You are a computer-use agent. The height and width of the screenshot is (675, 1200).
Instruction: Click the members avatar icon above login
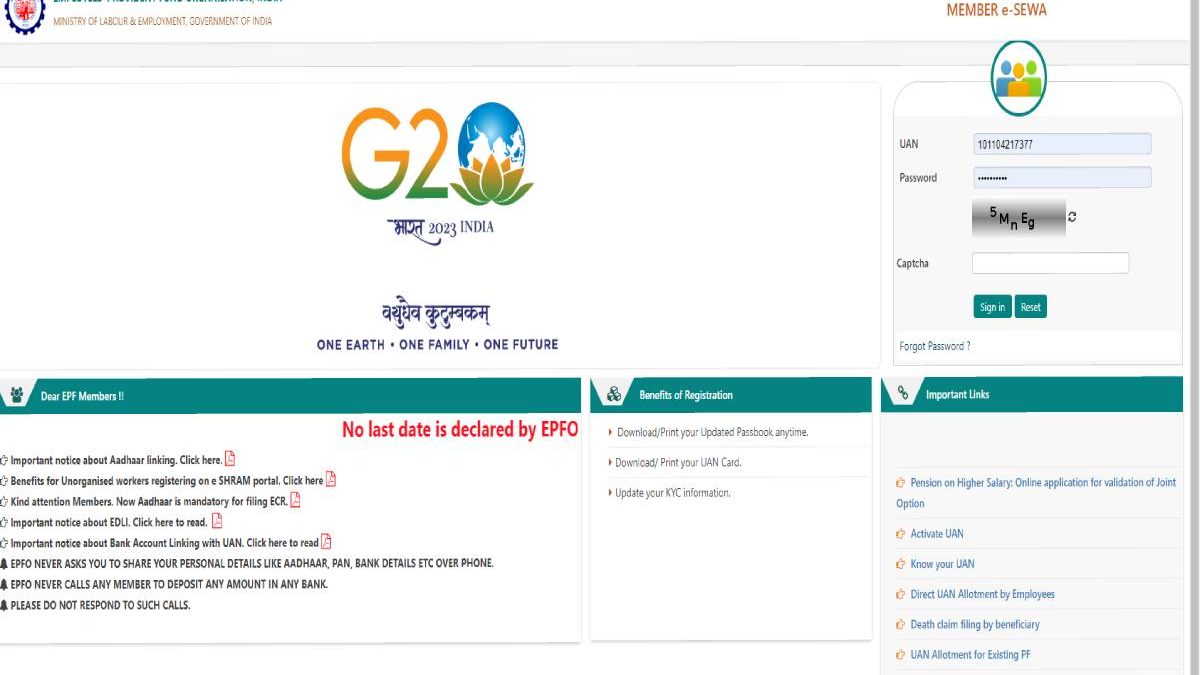click(1018, 78)
